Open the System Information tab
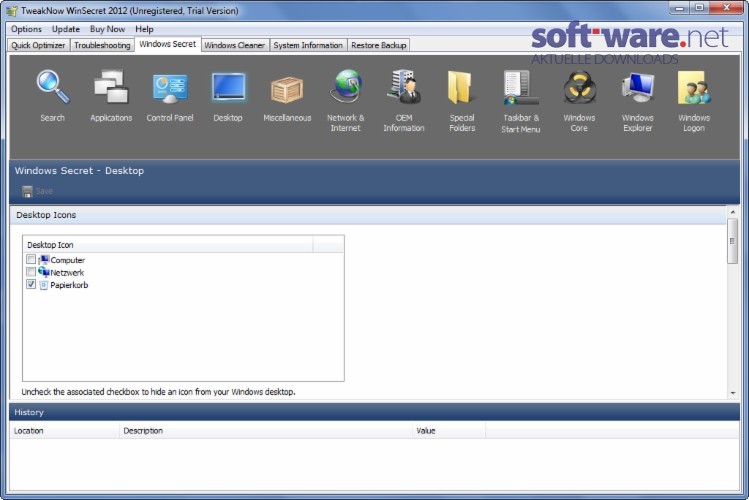The image size is (749, 500). (x=308, y=45)
